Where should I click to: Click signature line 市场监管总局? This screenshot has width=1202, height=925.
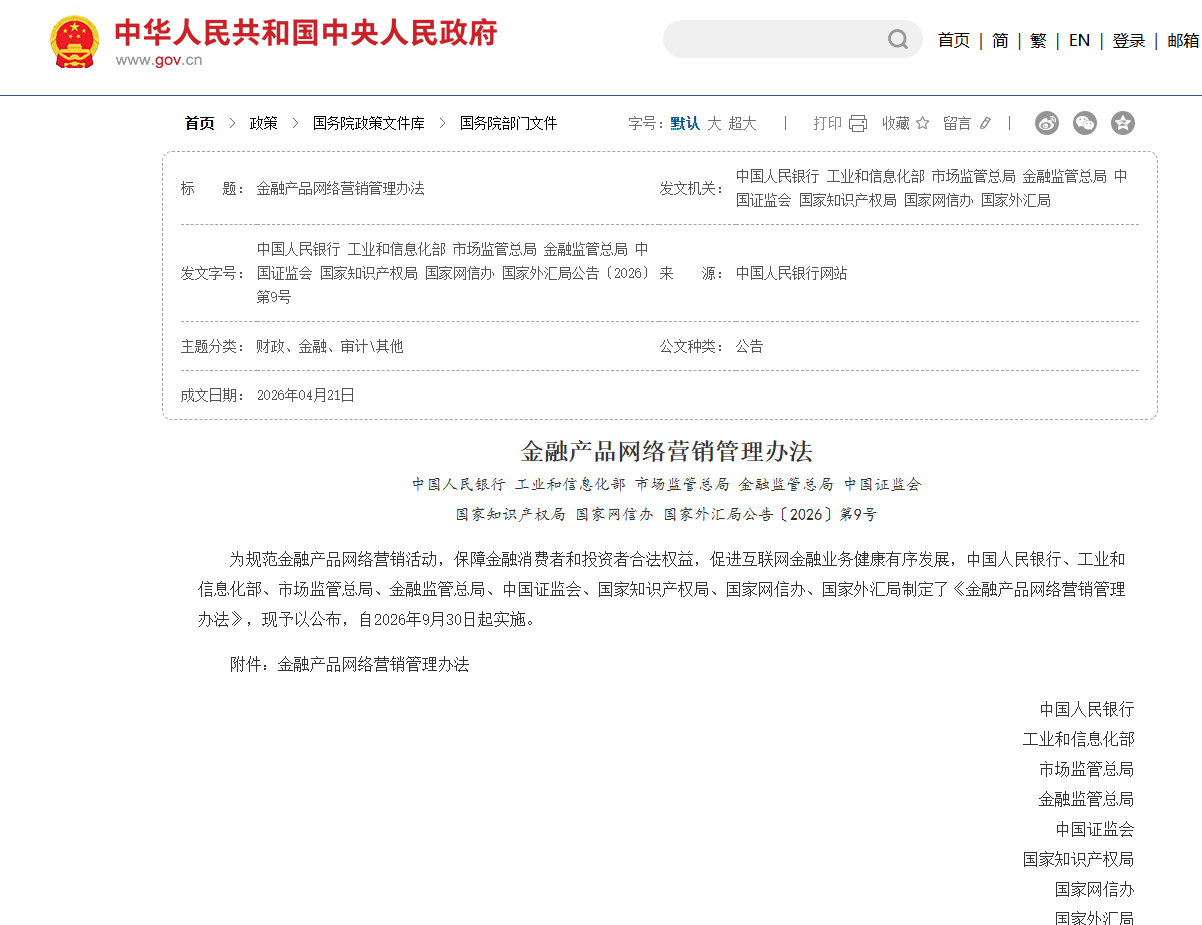coord(1087,769)
